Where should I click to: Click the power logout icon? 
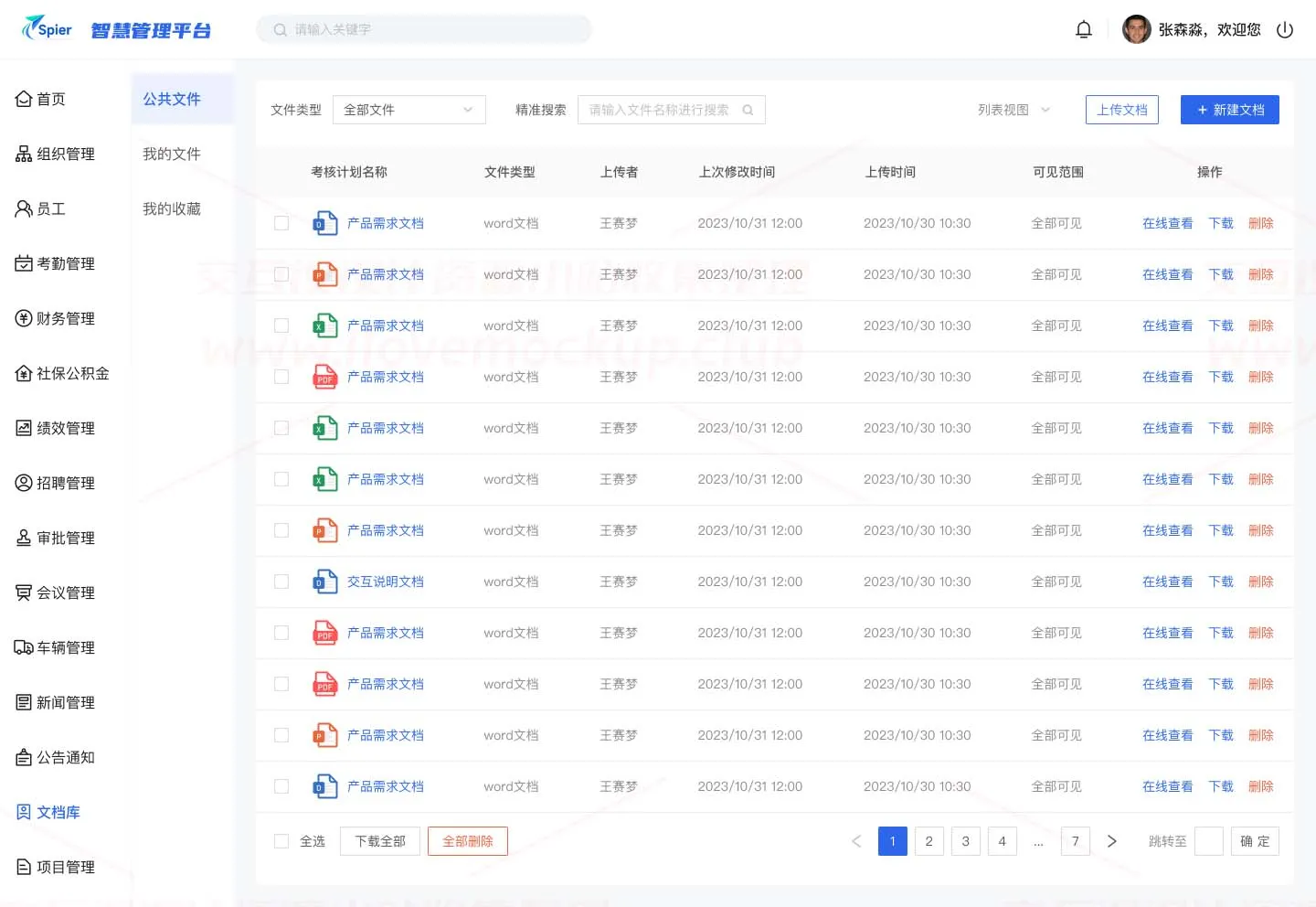(1285, 29)
